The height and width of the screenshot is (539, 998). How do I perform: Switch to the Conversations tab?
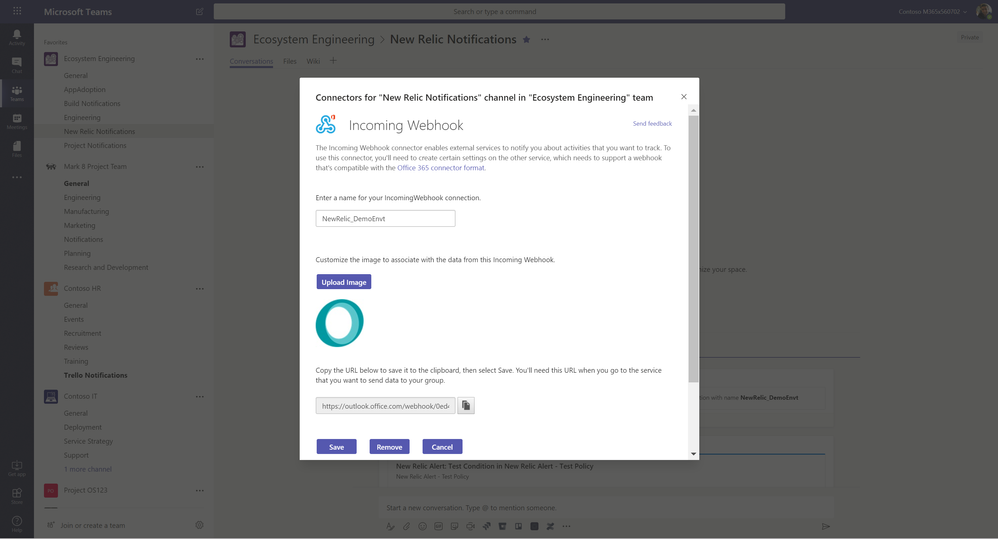251,62
